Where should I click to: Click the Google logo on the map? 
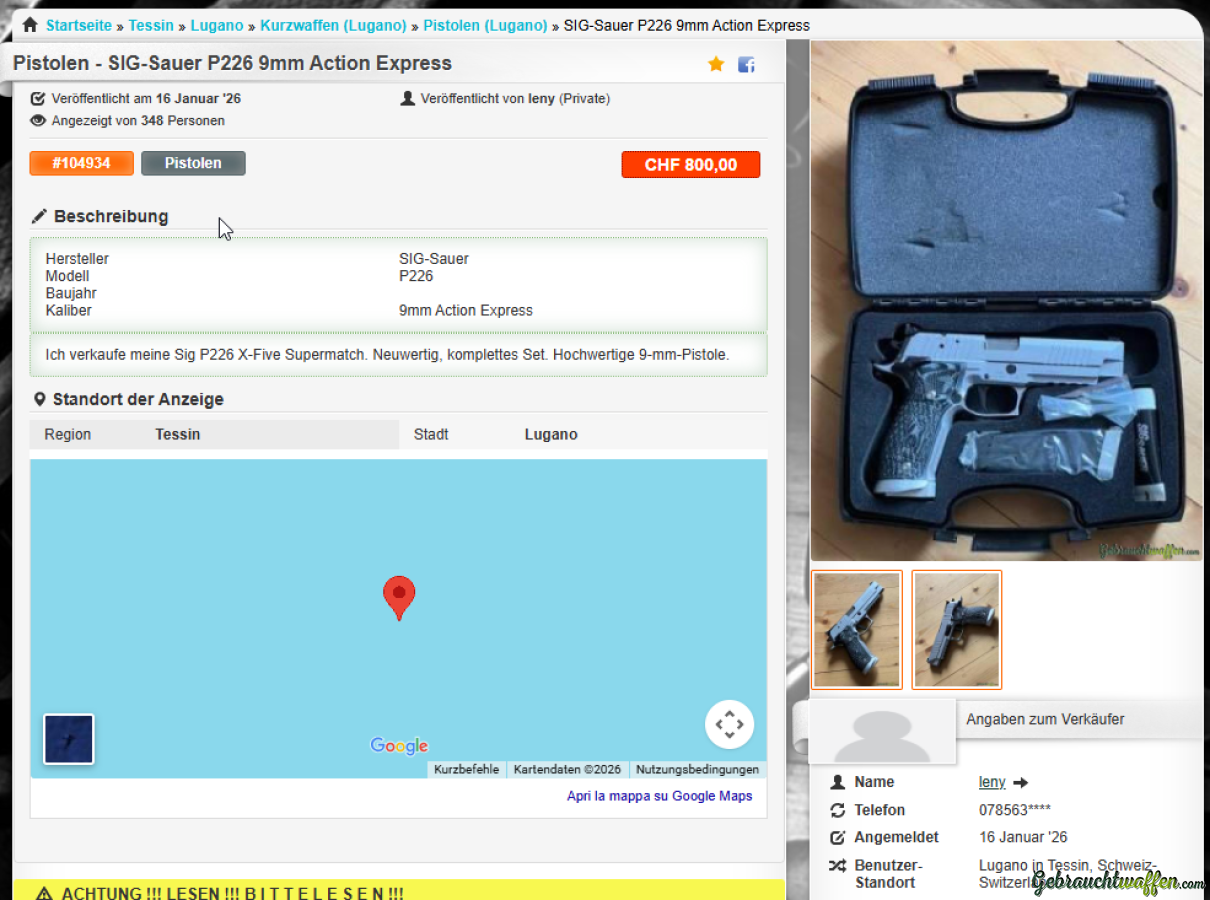pyautogui.click(x=399, y=745)
